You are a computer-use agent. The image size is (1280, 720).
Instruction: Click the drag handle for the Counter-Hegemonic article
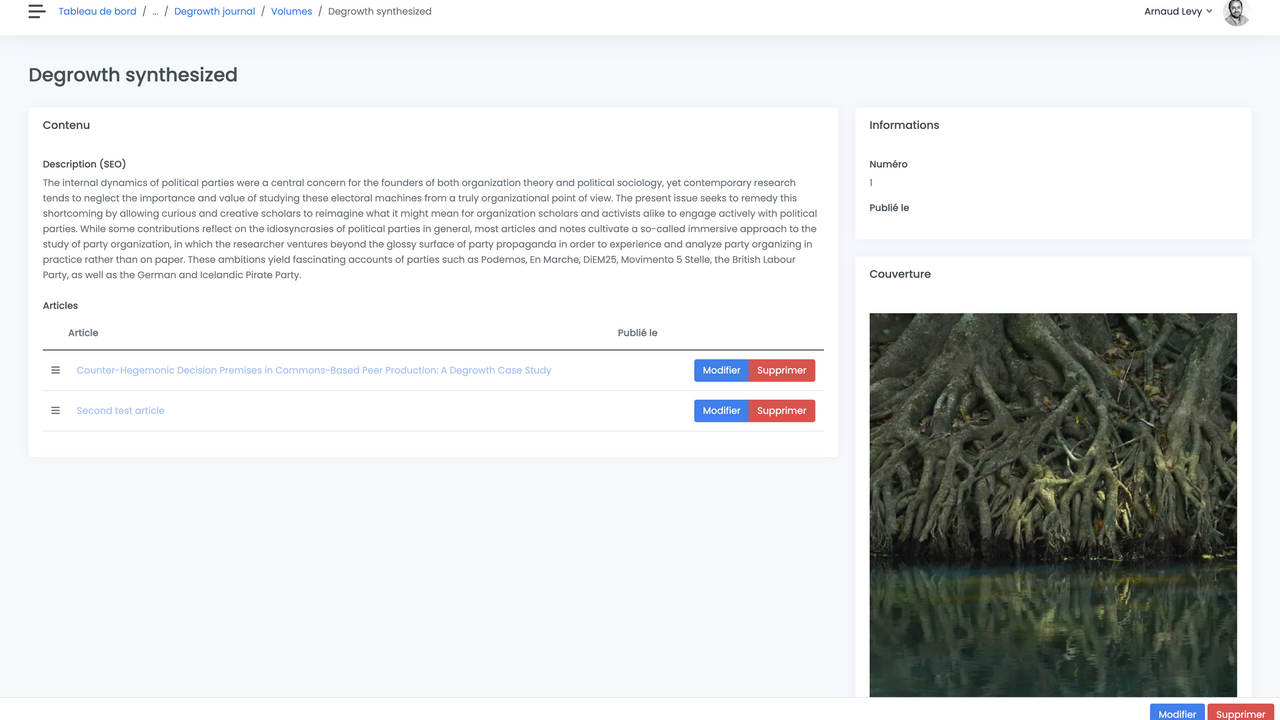point(56,371)
